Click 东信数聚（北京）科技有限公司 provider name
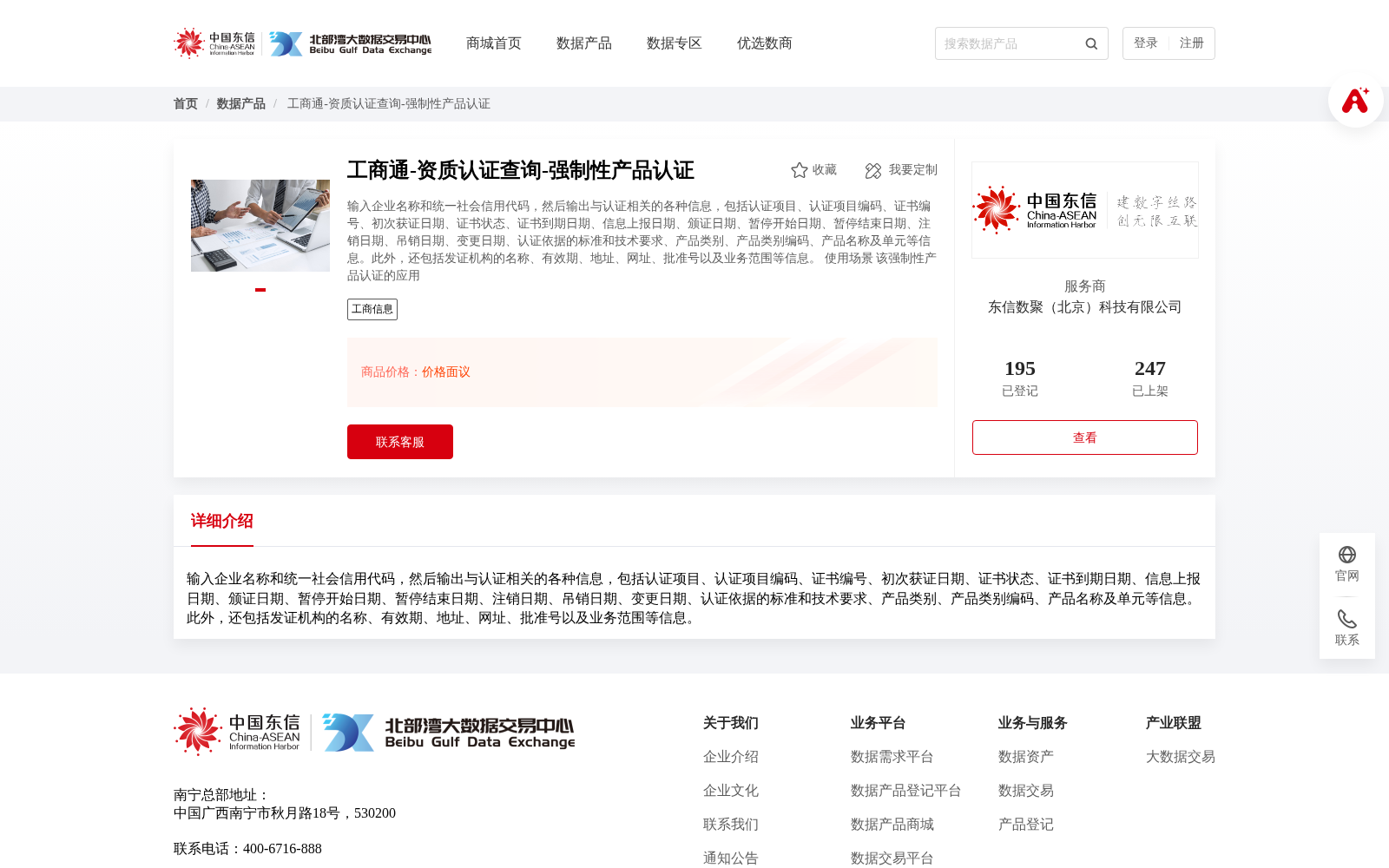The width and height of the screenshot is (1389, 868). pos(1085,307)
